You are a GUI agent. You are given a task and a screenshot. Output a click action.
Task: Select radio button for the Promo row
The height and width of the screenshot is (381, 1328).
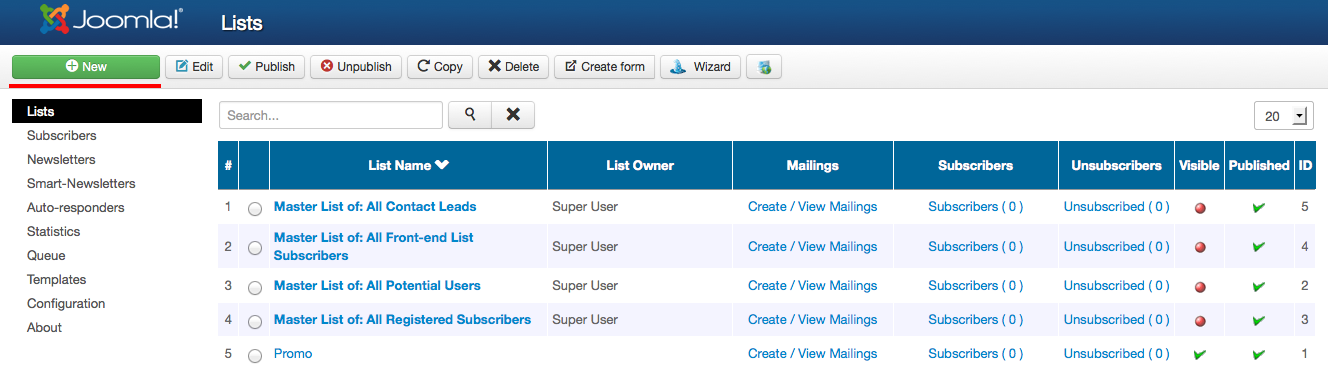(255, 355)
